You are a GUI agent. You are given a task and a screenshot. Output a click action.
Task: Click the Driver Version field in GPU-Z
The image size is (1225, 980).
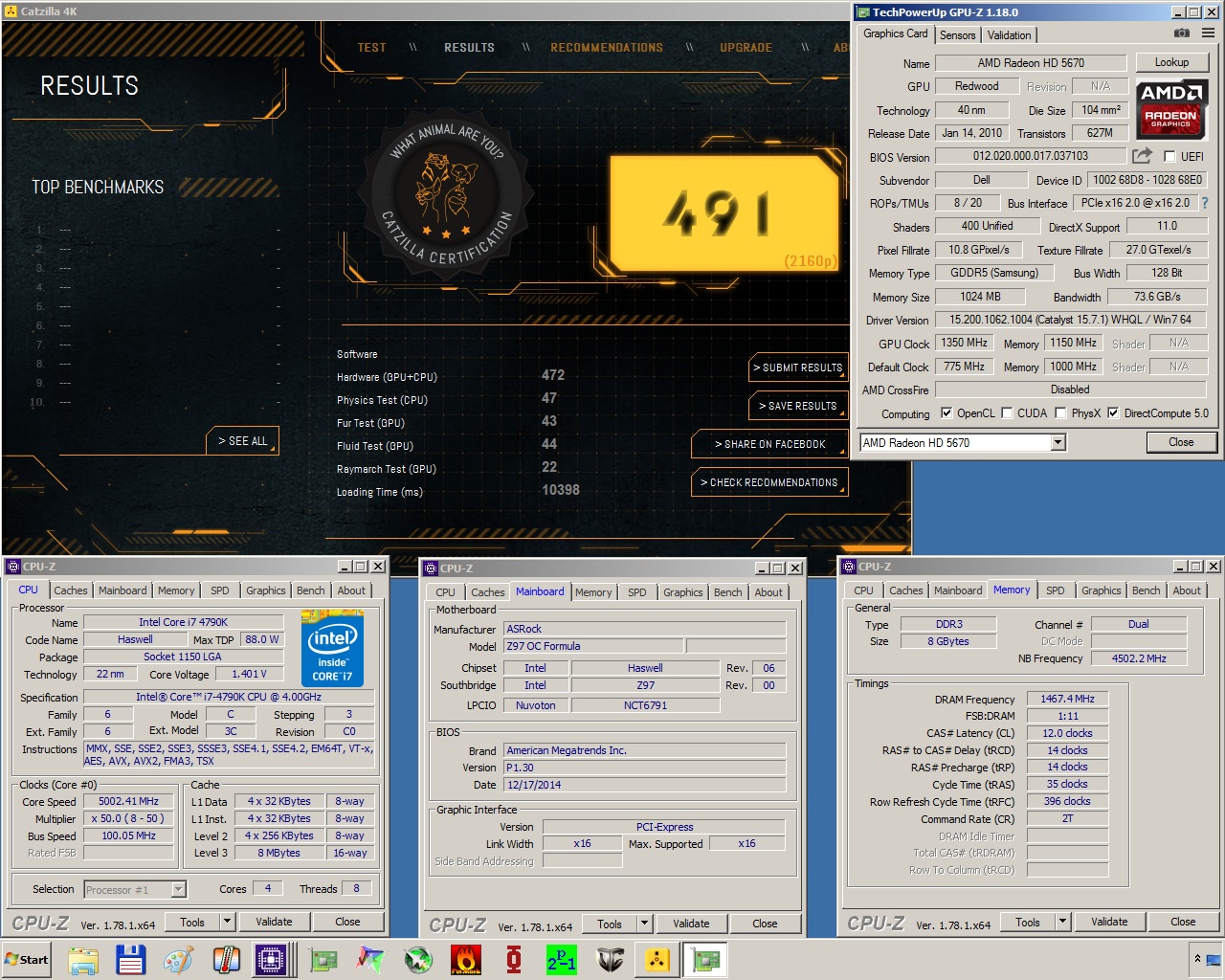(x=1070, y=320)
